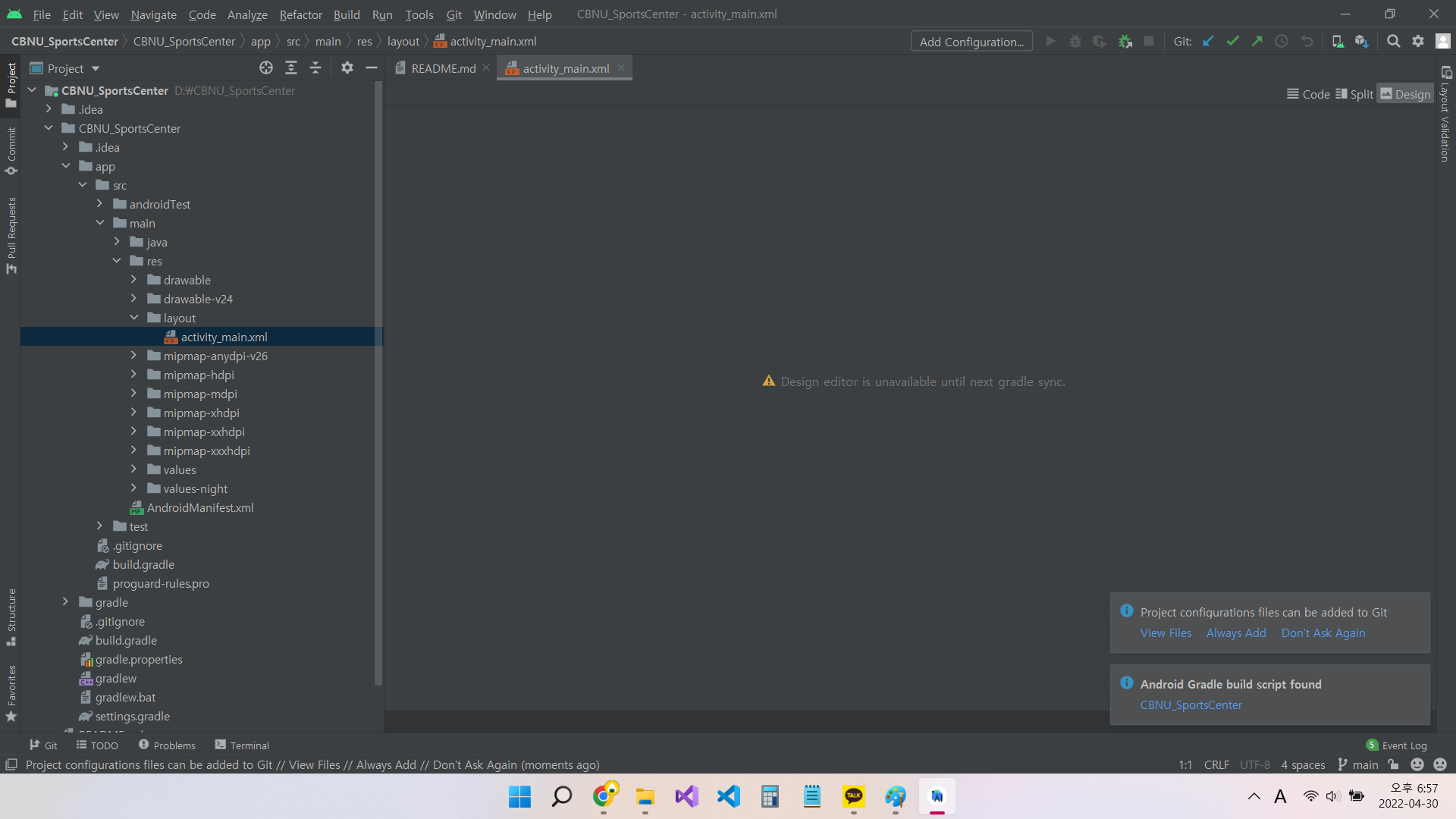
Task: Click Git Push arrow icon
Action: pos(1257,42)
